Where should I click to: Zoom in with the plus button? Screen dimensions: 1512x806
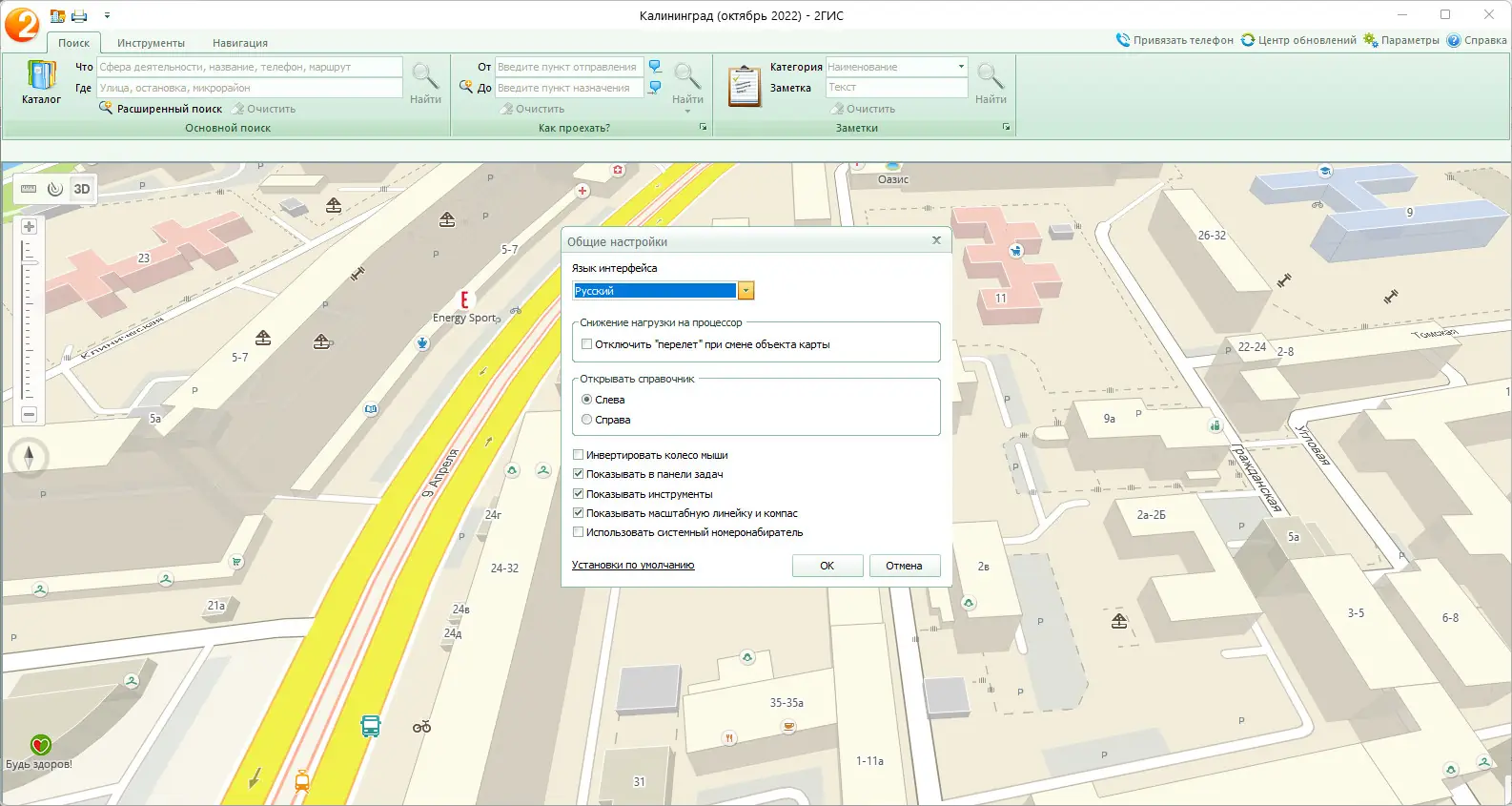click(x=29, y=227)
